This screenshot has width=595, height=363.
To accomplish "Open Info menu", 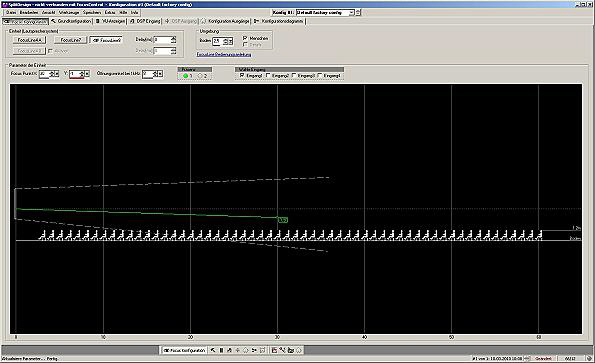I will pos(134,13).
